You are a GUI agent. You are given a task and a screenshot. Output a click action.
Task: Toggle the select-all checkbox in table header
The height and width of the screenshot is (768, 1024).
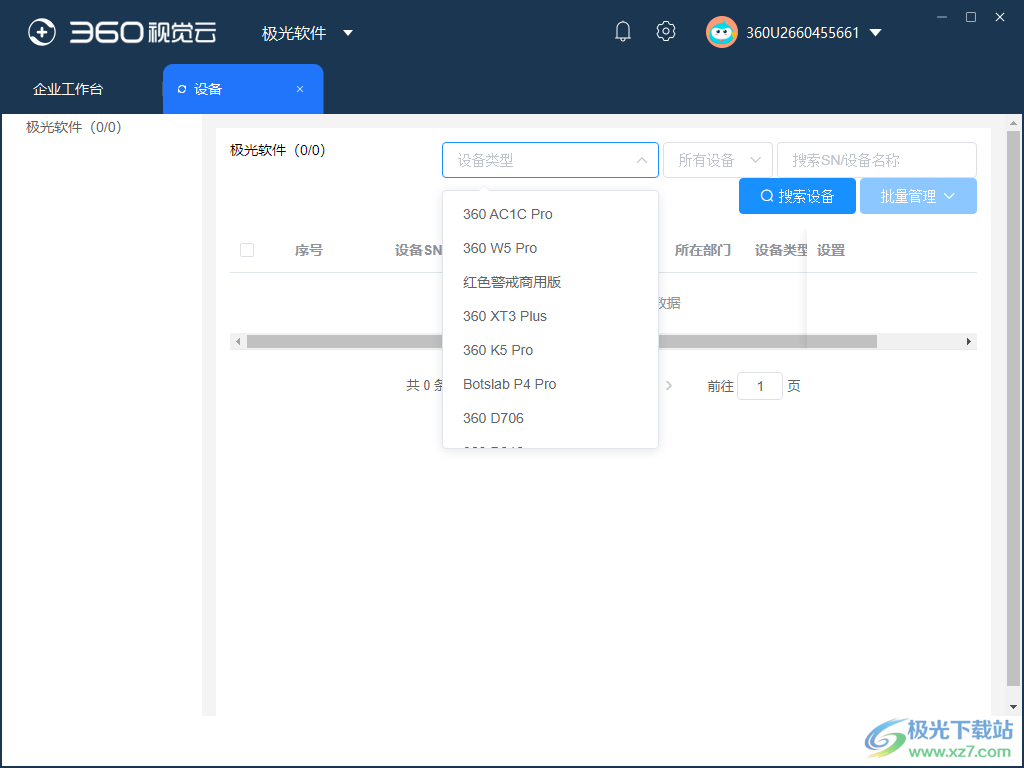click(x=247, y=250)
